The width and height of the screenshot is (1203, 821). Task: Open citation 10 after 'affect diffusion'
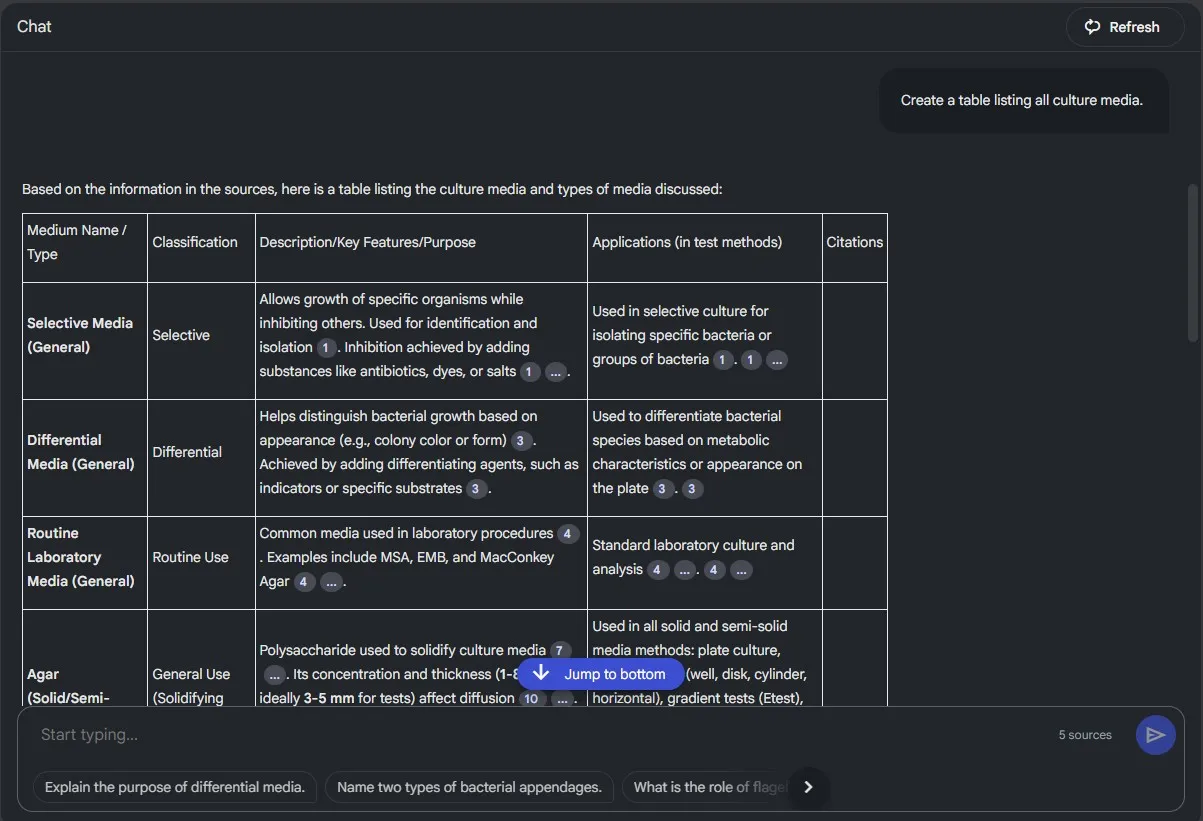click(x=530, y=699)
